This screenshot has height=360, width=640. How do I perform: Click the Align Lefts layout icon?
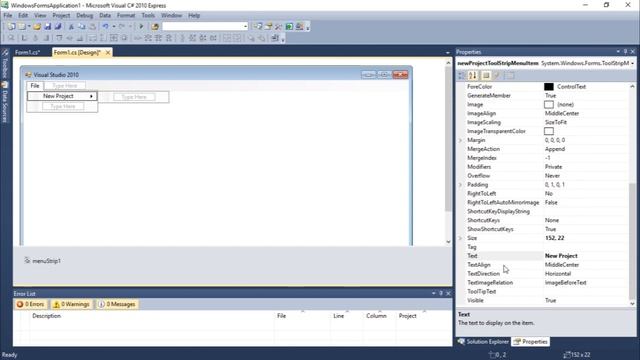[x=24, y=38]
